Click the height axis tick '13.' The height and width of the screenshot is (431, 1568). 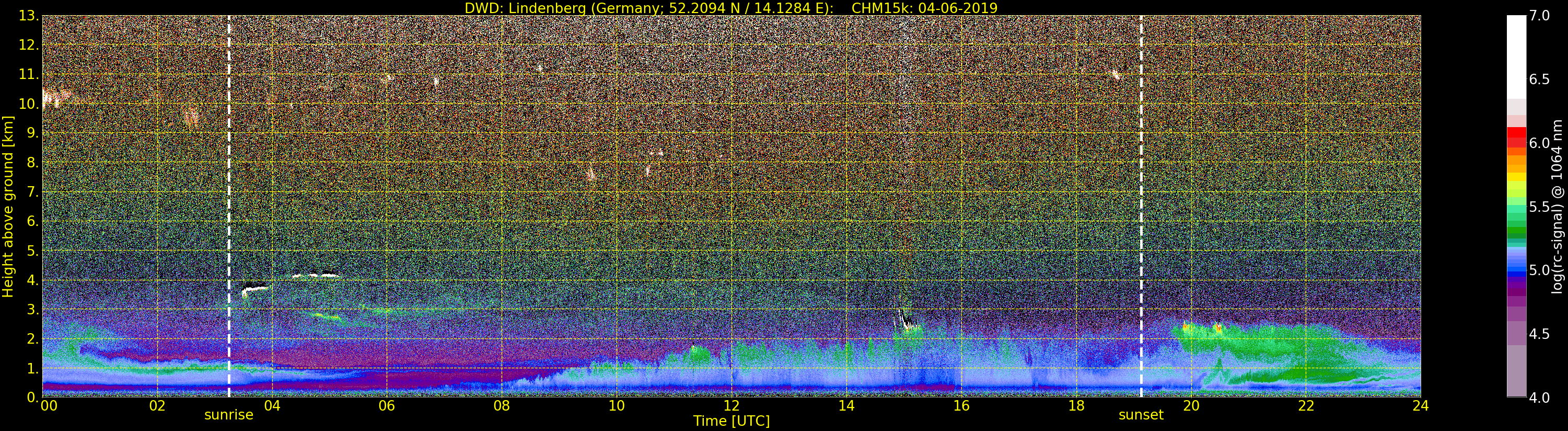pyautogui.click(x=29, y=16)
